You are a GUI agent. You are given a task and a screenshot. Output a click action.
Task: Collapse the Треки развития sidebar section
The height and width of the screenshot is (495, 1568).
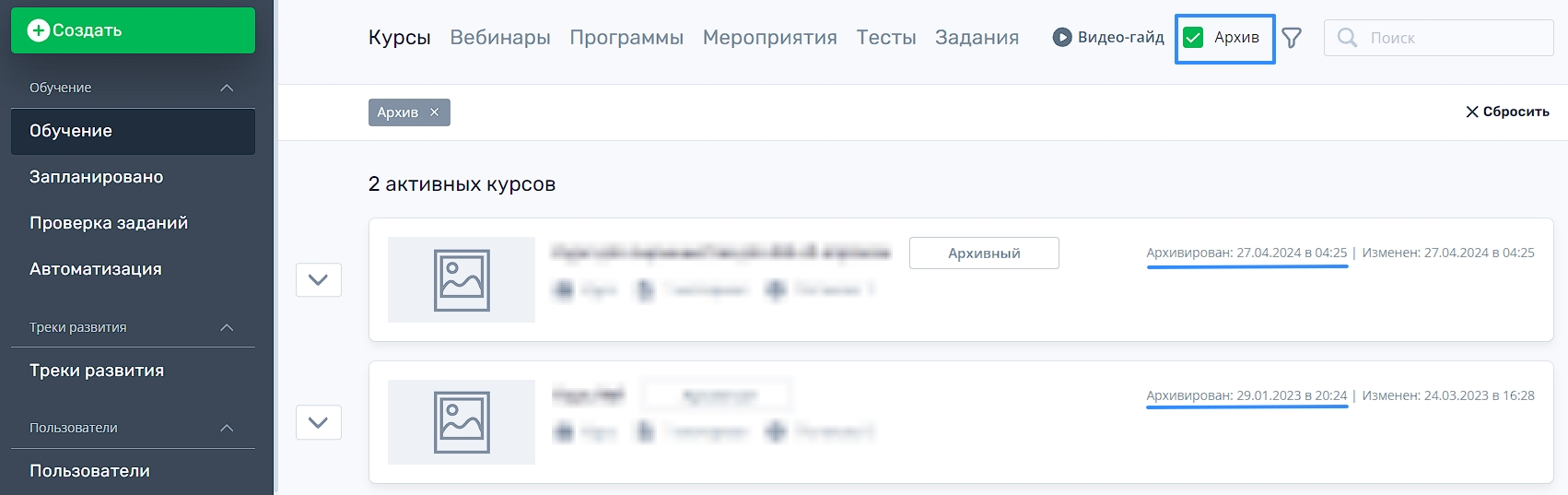tap(227, 327)
